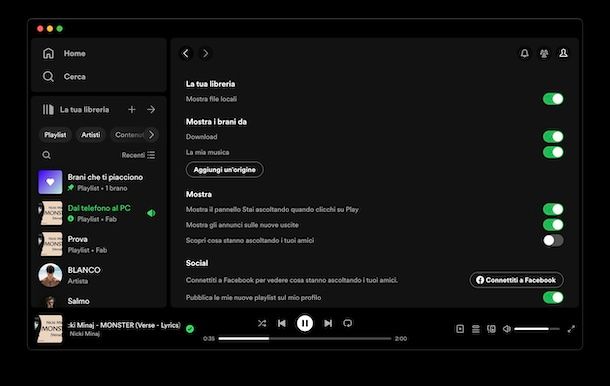Click Aggiungi un'origine button
This screenshot has width=610, height=386.
(x=224, y=170)
